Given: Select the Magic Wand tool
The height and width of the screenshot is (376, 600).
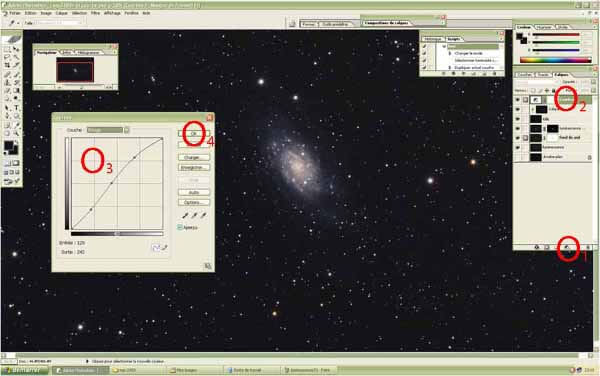Looking at the screenshot, I should click(16, 57).
